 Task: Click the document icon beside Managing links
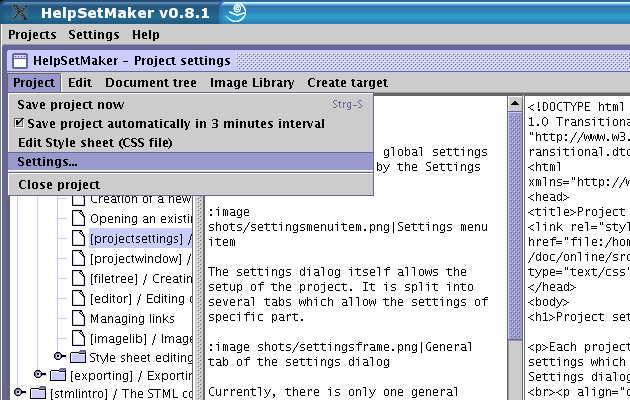click(78, 318)
